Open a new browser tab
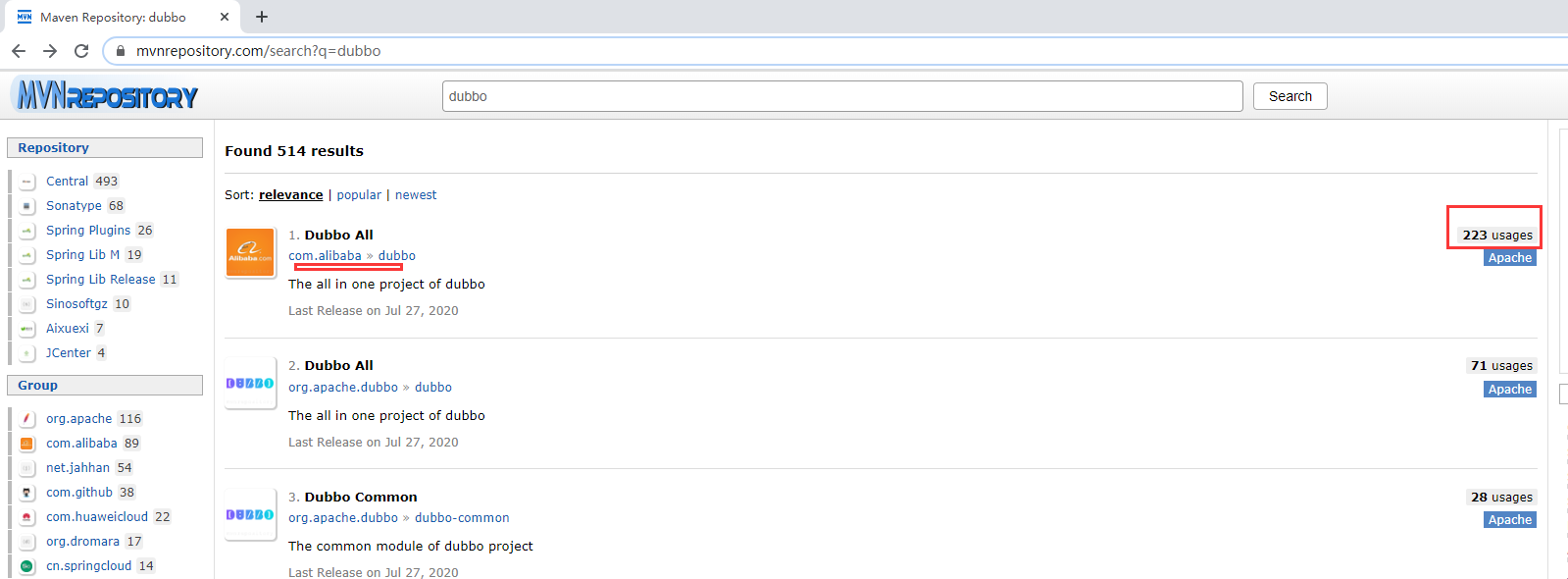 click(262, 17)
